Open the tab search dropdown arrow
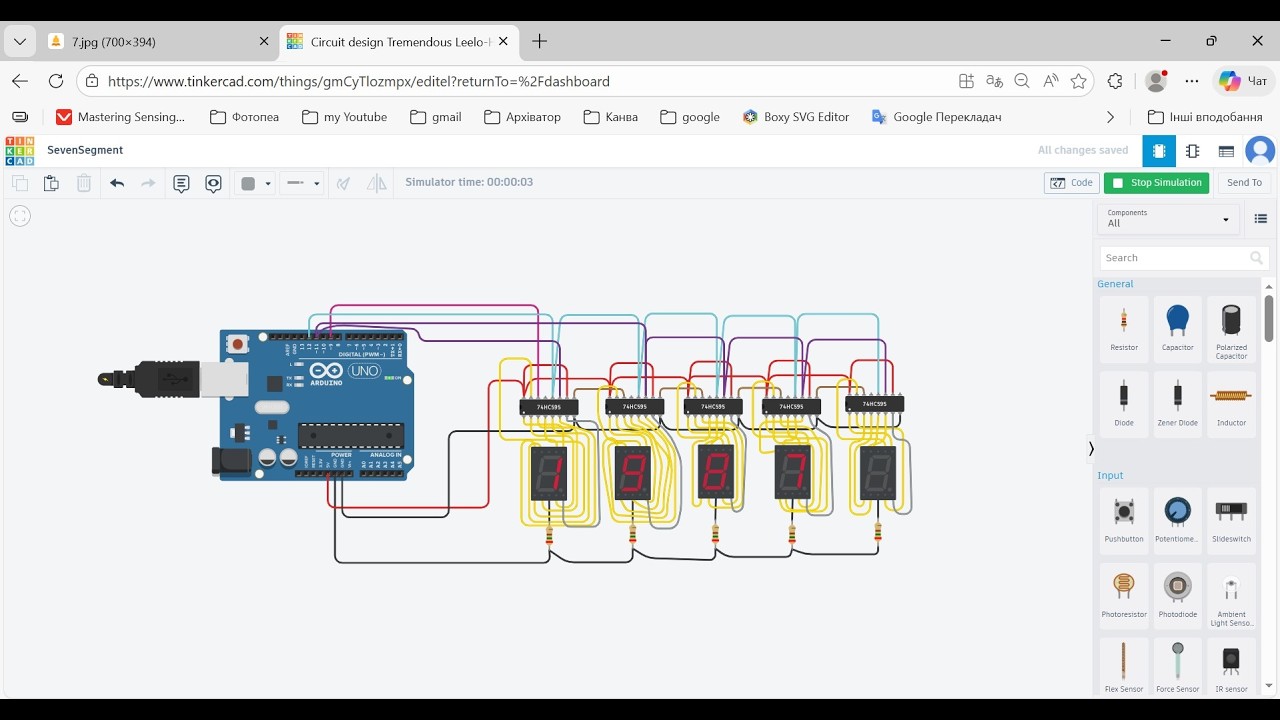Image resolution: width=1280 pixels, height=720 pixels. [21, 42]
